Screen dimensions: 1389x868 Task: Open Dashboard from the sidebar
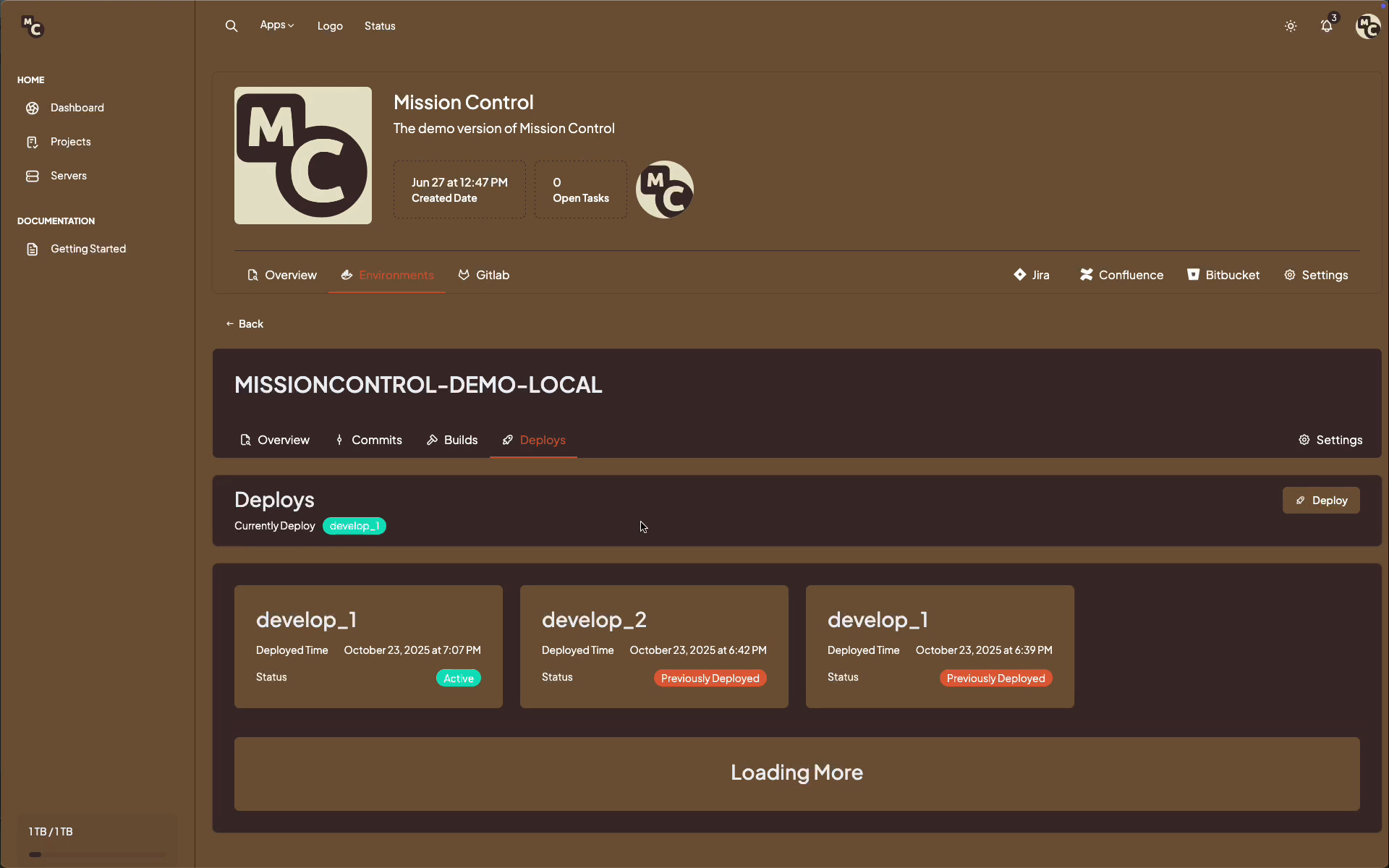coord(77,108)
